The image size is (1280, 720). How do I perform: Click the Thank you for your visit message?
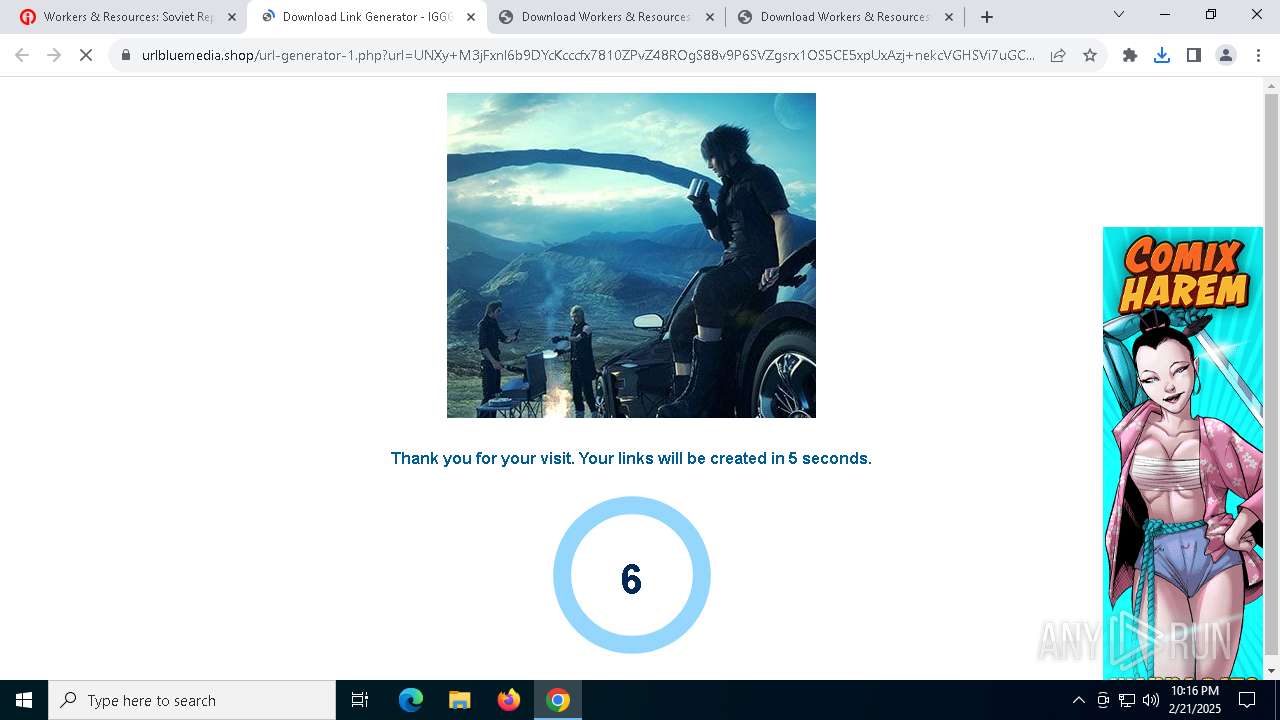(x=631, y=458)
